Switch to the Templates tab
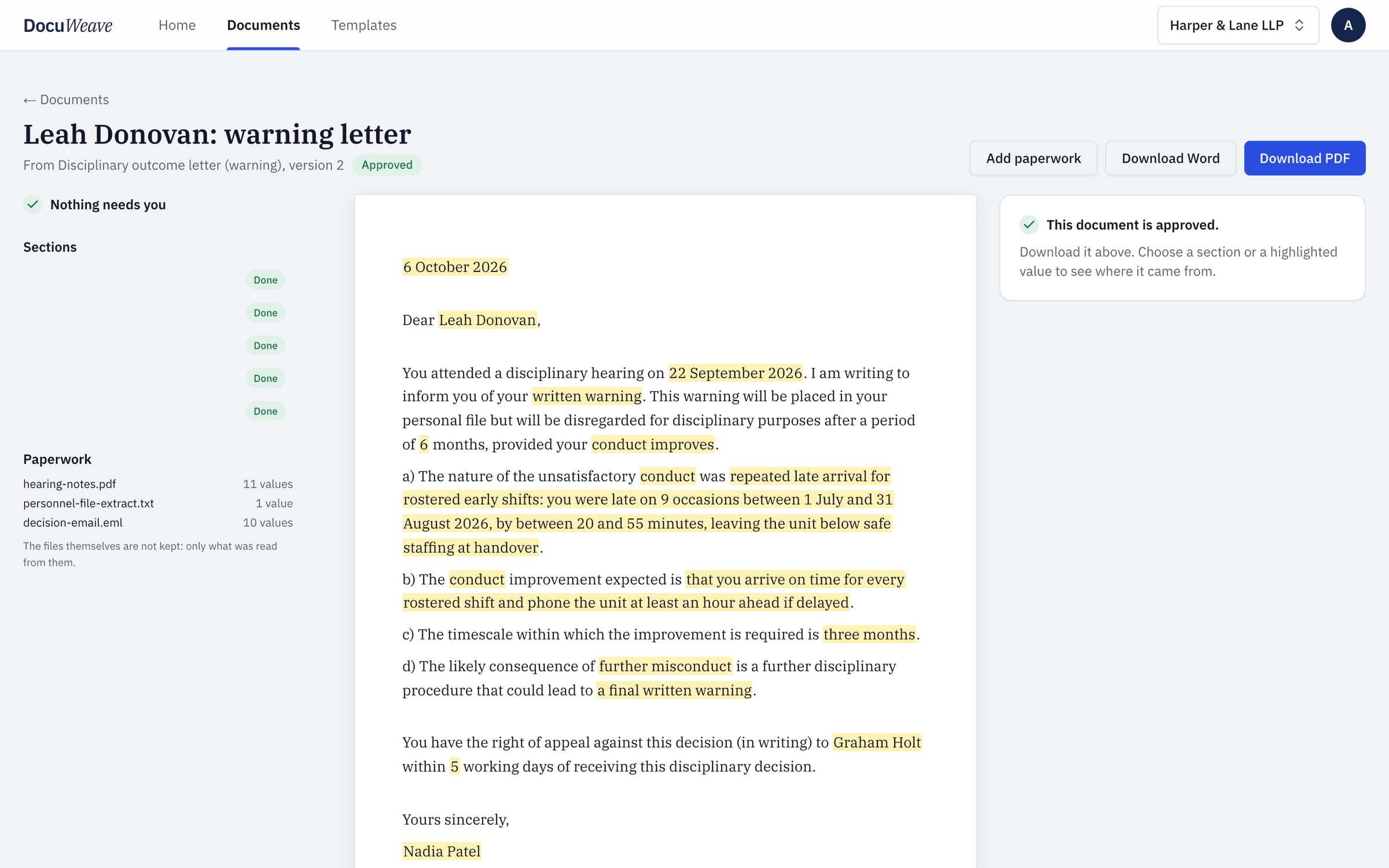 pyautogui.click(x=364, y=25)
